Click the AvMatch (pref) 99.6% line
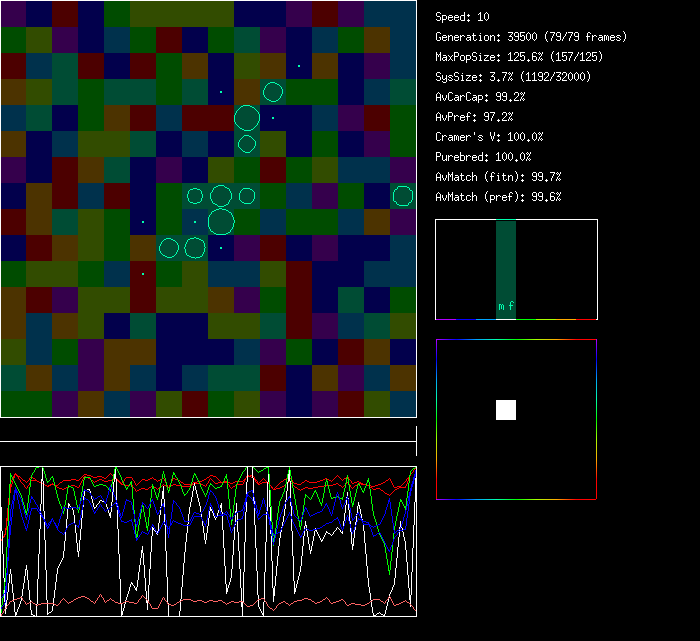Screen dimensions: 700x641 coord(498,197)
